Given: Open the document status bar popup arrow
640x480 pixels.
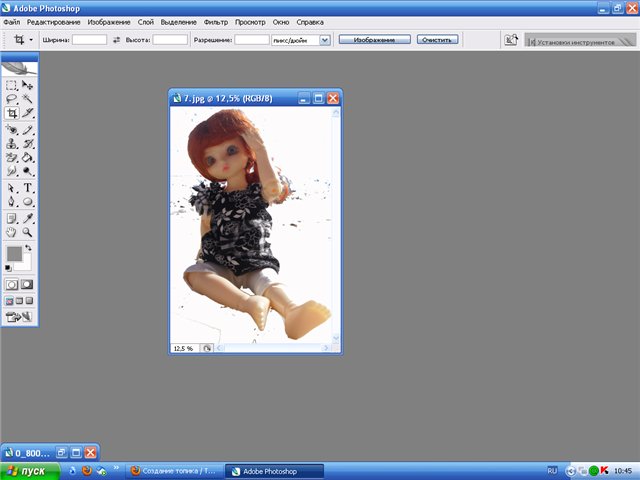Looking at the screenshot, I should coord(208,348).
